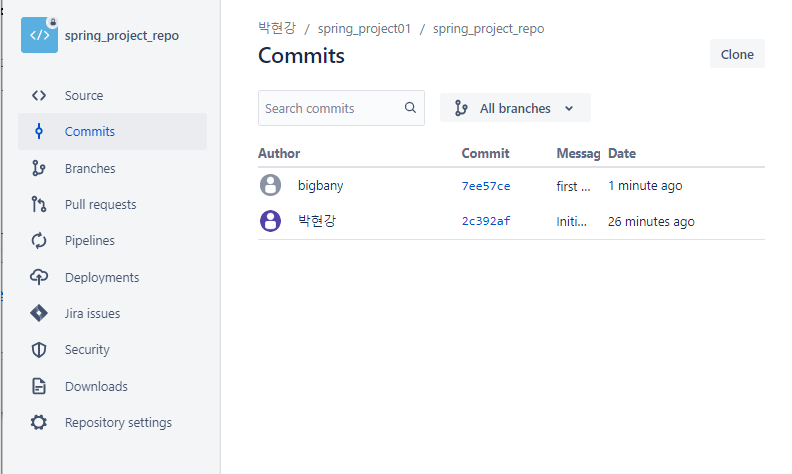The width and height of the screenshot is (792, 474).
Task: Open commit 7ee57ce
Action: tap(486, 186)
